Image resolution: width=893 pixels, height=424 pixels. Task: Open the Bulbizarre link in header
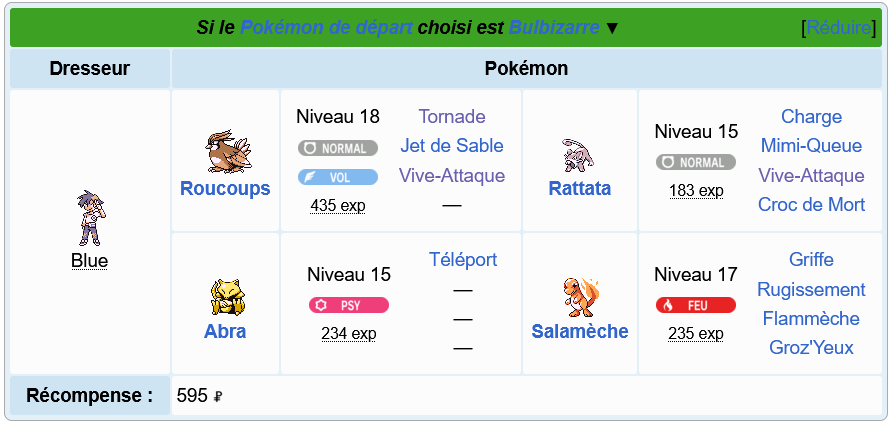click(554, 27)
